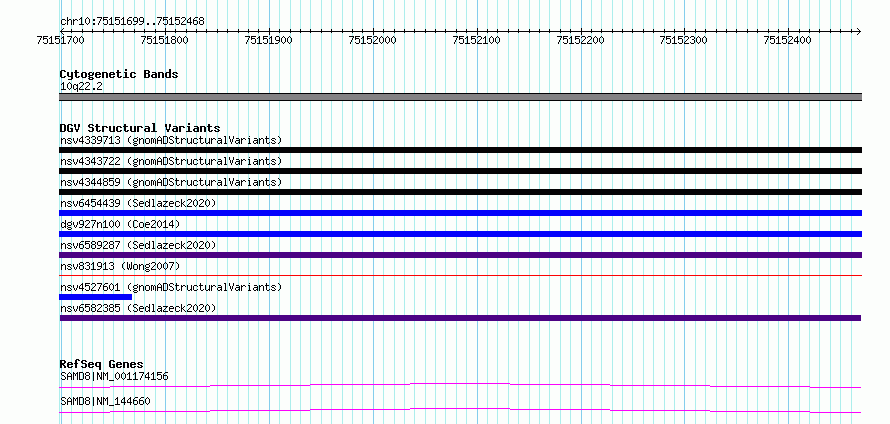Click ruler position 75151900
The width and height of the screenshot is (890, 424).
tap(268, 40)
